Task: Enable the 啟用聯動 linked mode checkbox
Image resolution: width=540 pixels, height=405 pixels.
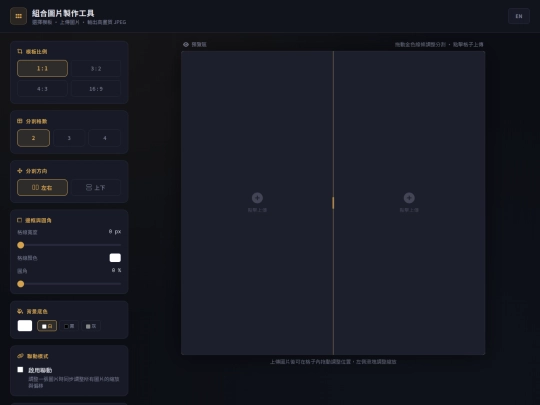Action: point(20,370)
